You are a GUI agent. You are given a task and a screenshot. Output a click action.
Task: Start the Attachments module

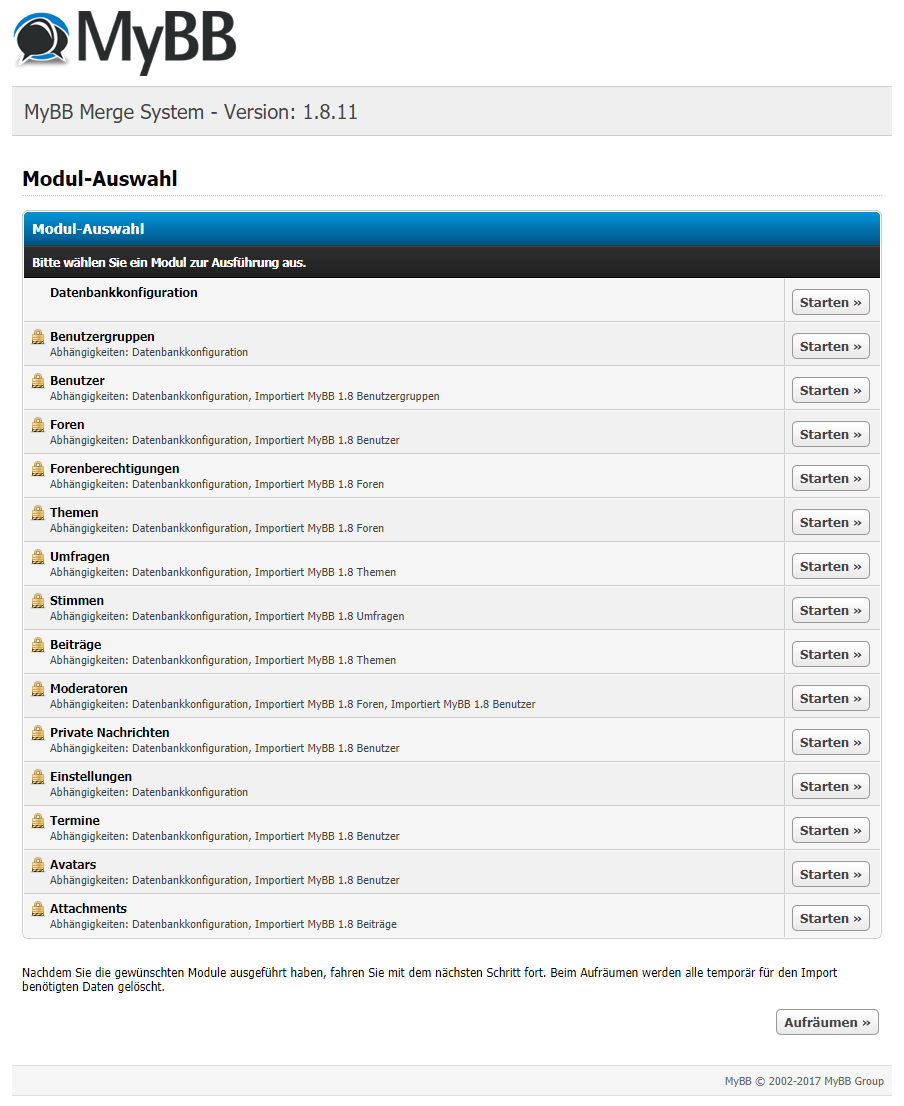[831, 918]
